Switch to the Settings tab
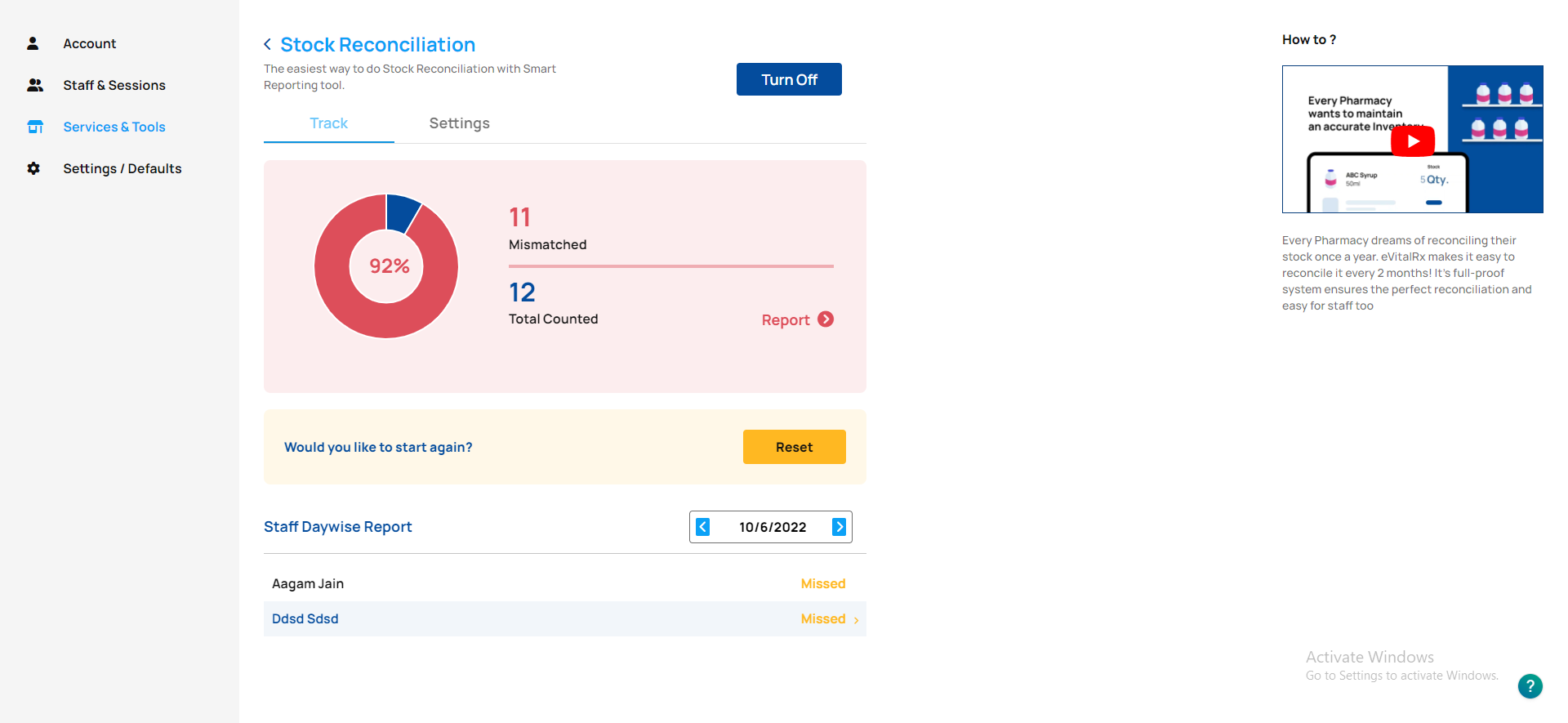The height and width of the screenshot is (723, 1568). tap(459, 123)
